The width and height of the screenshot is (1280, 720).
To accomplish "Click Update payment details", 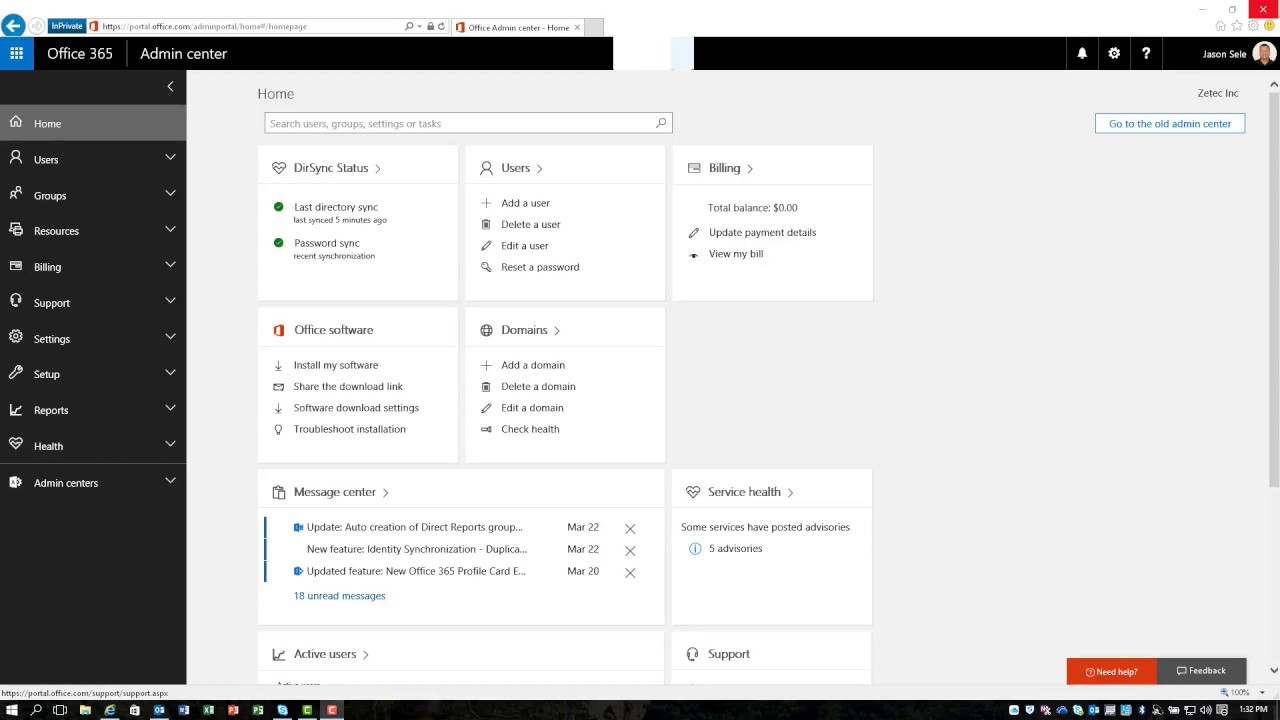I will tap(762, 232).
